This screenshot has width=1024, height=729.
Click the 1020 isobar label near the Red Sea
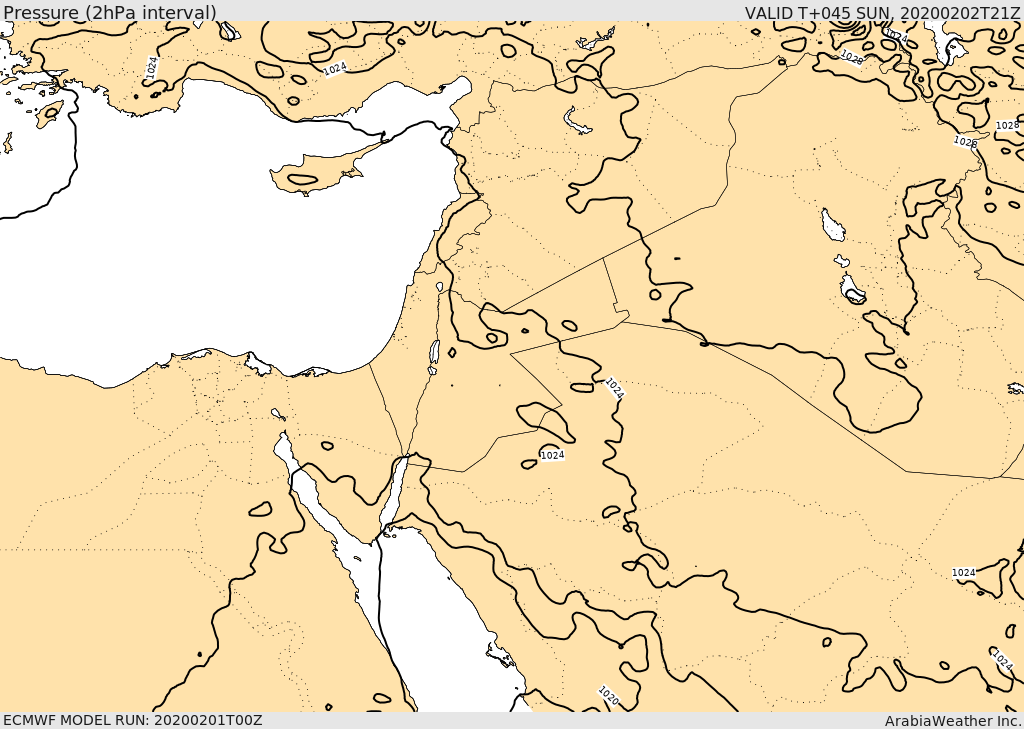coord(608,696)
